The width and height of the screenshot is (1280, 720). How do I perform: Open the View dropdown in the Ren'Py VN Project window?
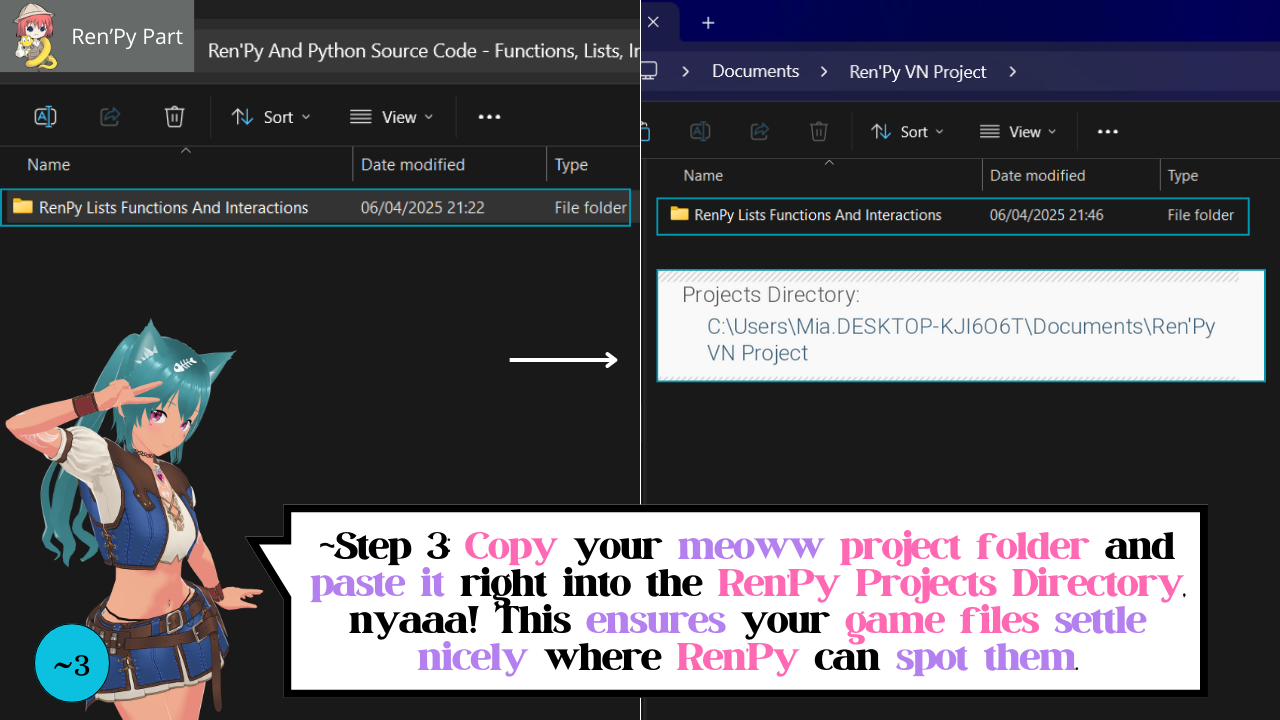[x=1018, y=132]
